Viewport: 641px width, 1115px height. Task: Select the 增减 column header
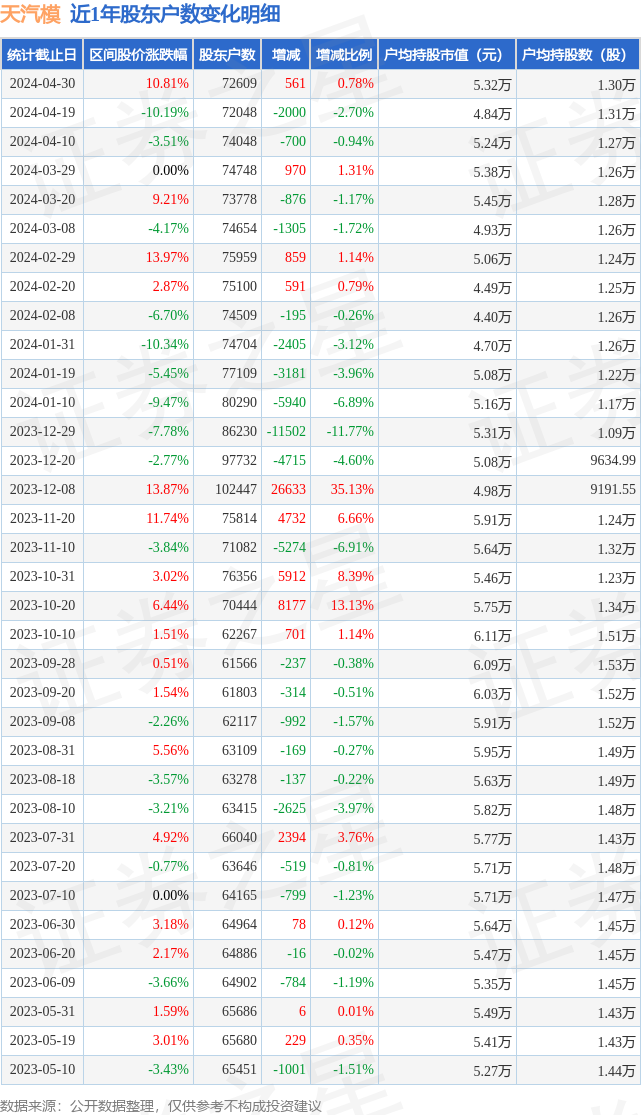click(286, 55)
